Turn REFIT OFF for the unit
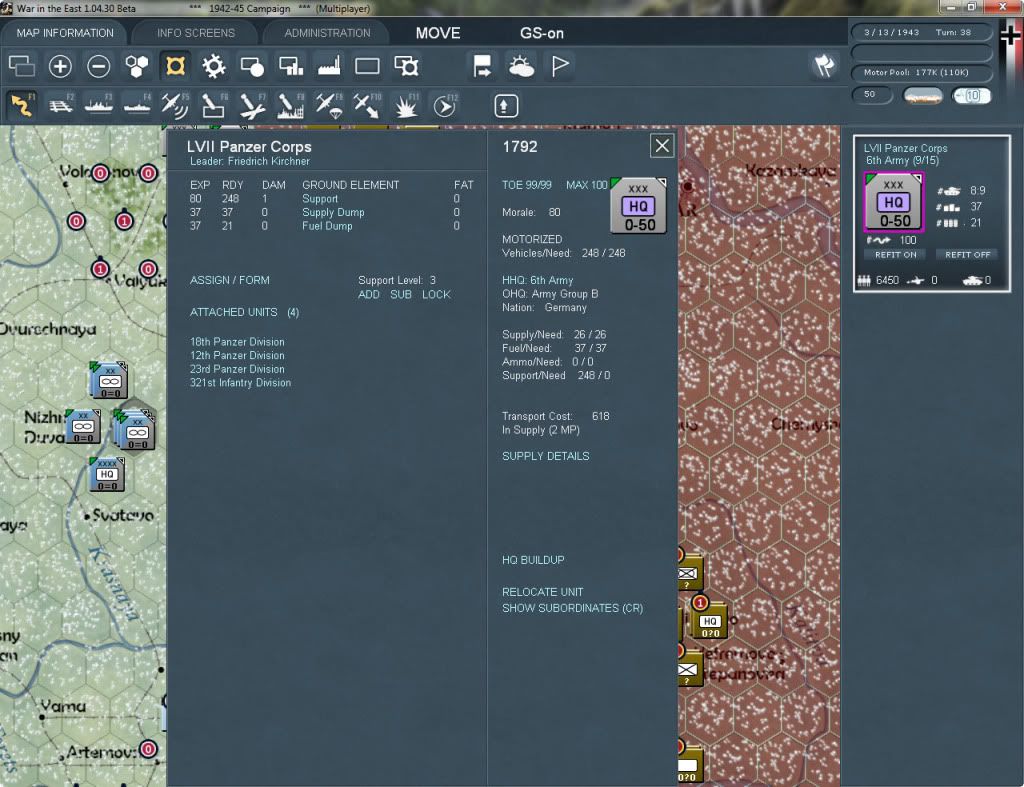The height and width of the screenshot is (787, 1024). click(968, 255)
